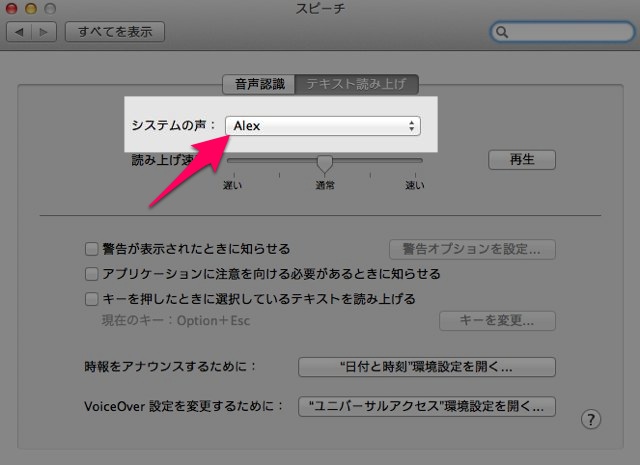This screenshot has height=465, width=640.
Task: Click the 時報をアナウンスするために： label
Action: (170, 366)
